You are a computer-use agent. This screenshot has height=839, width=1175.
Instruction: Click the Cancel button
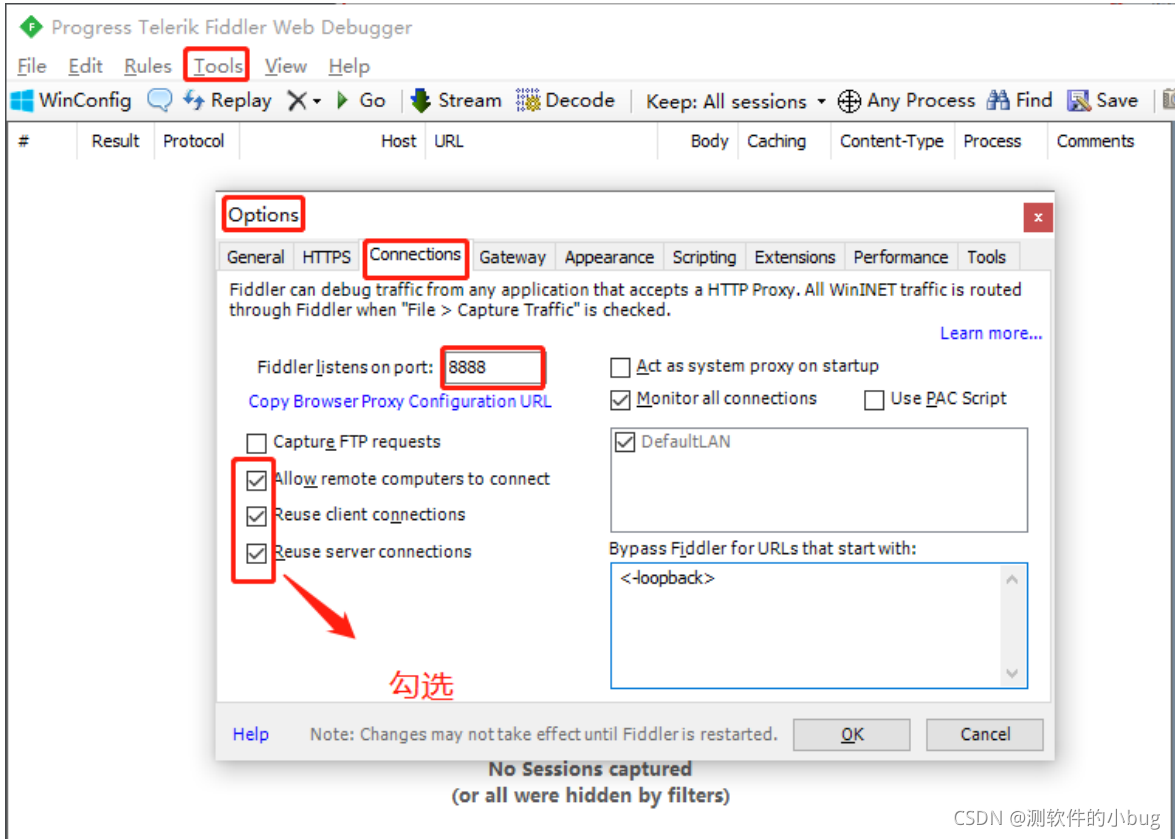click(x=985, y=734)
